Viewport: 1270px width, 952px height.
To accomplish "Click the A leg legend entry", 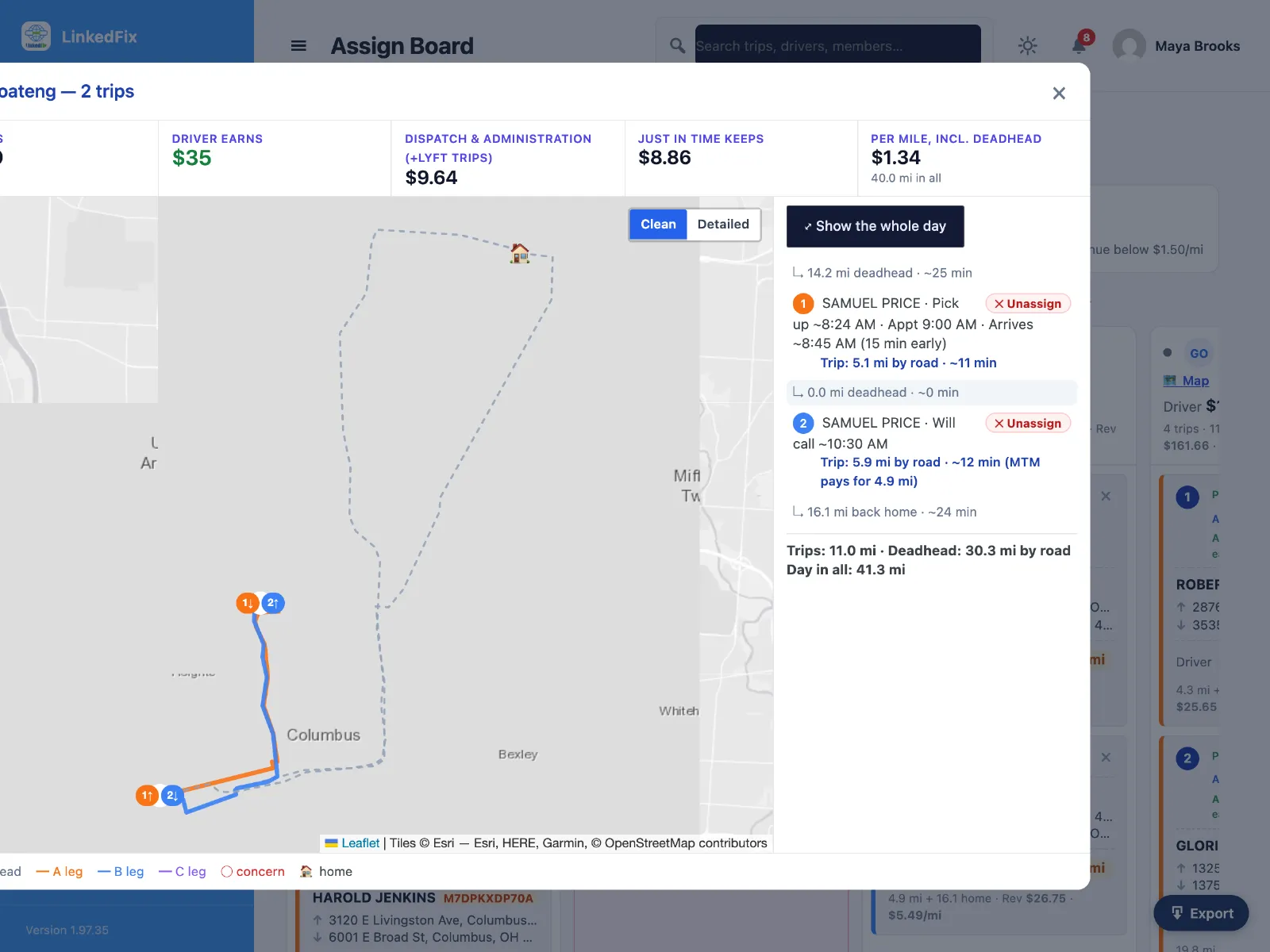I will [60, 872].
